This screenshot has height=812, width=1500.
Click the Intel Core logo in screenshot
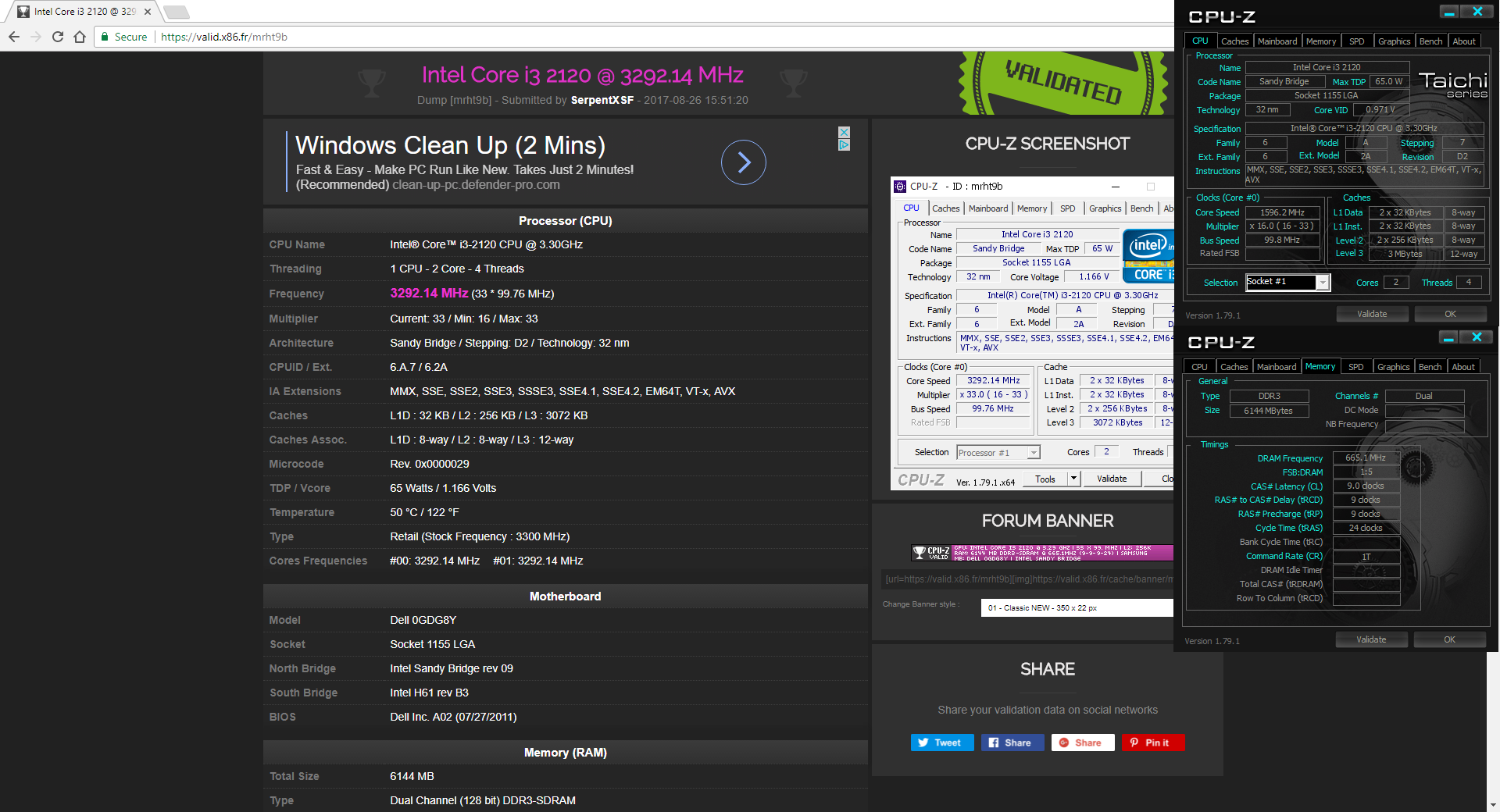click(1148, 256)
